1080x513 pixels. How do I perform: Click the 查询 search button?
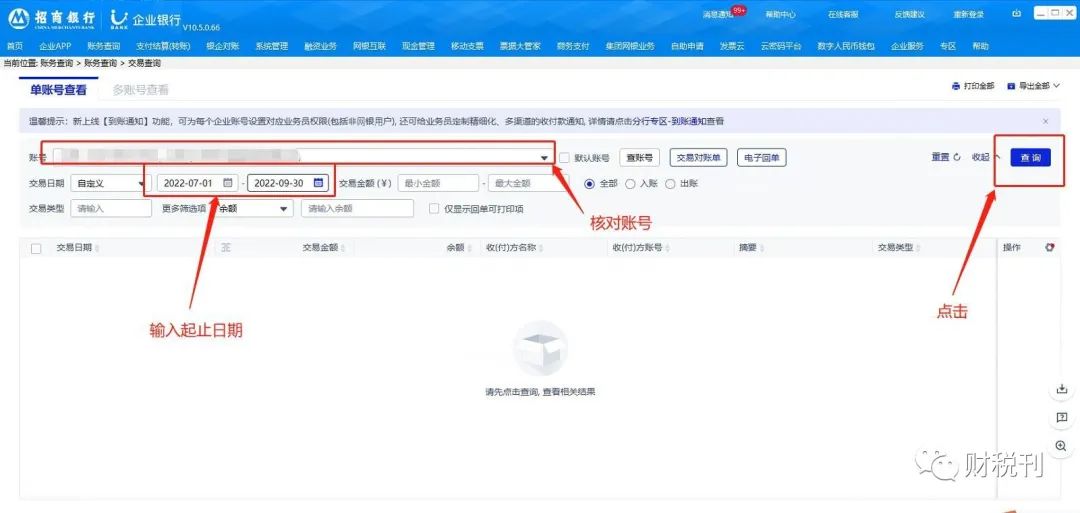[x=1030, y=158]
